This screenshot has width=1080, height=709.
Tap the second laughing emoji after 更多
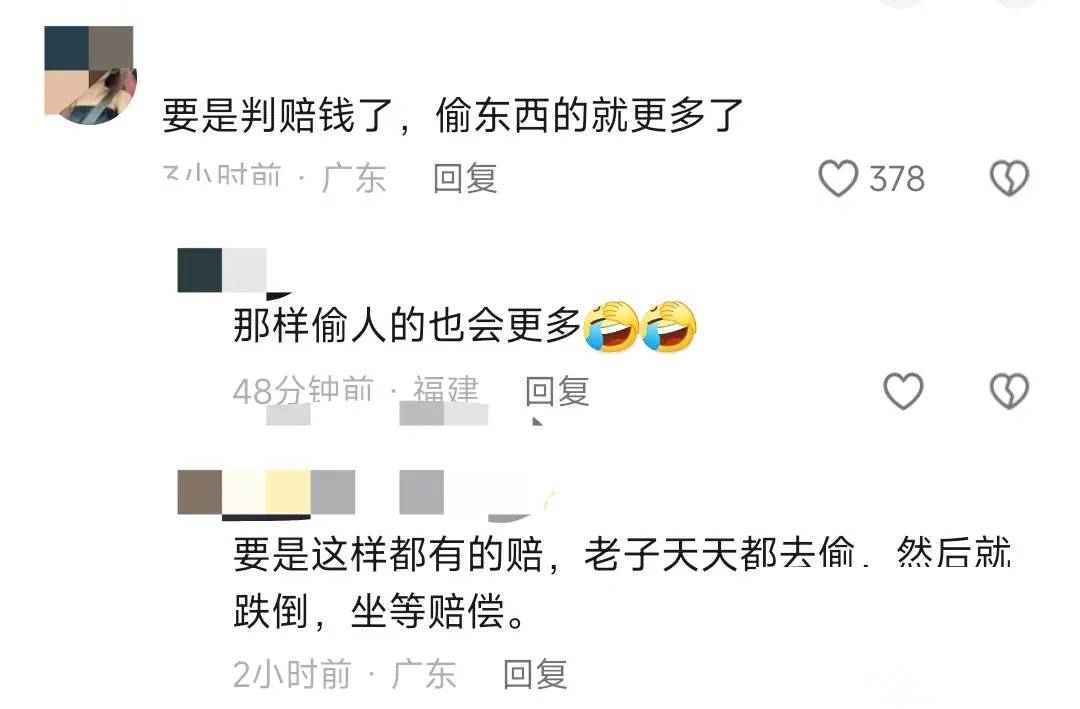tap(669, 327)
